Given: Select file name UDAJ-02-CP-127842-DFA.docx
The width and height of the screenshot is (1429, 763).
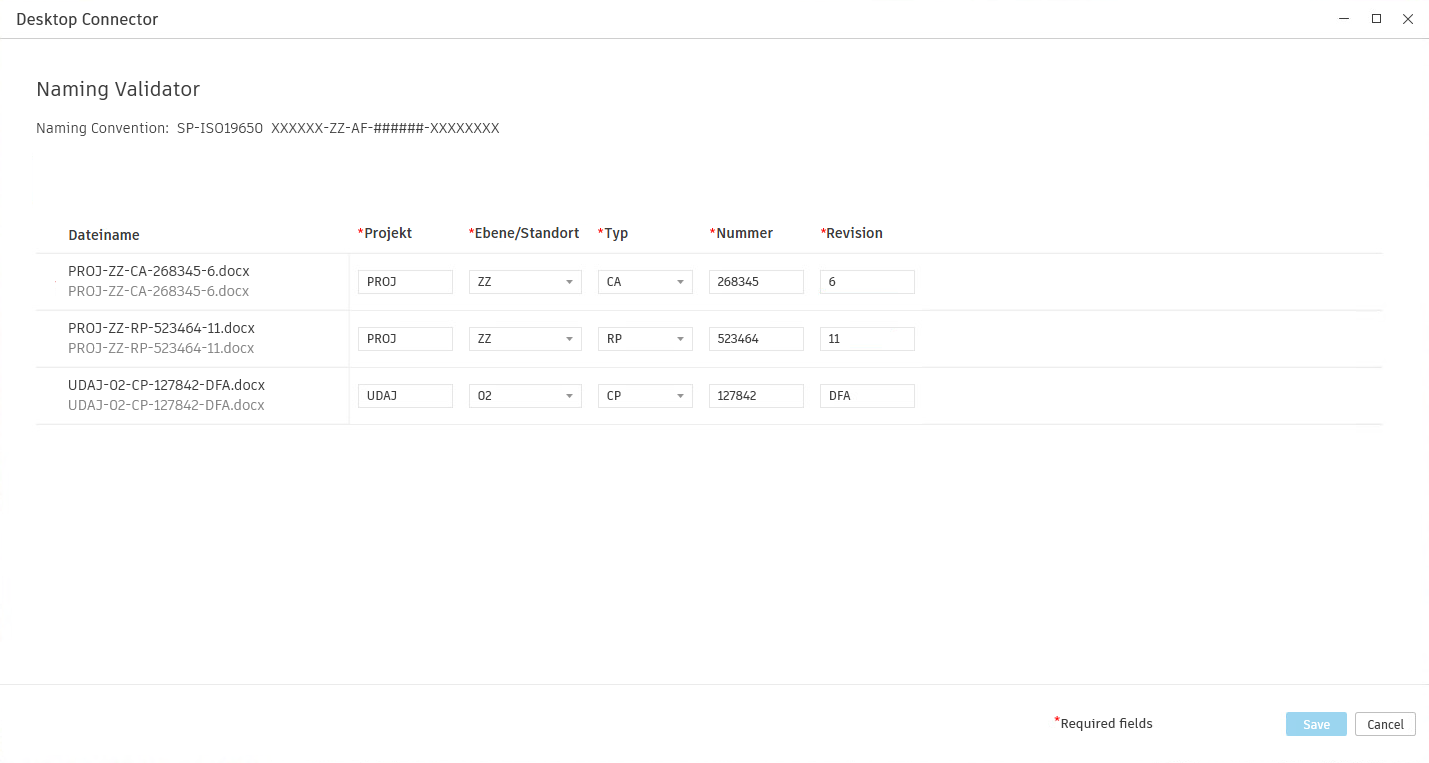Looking at the screenshot, I should 166,385.
